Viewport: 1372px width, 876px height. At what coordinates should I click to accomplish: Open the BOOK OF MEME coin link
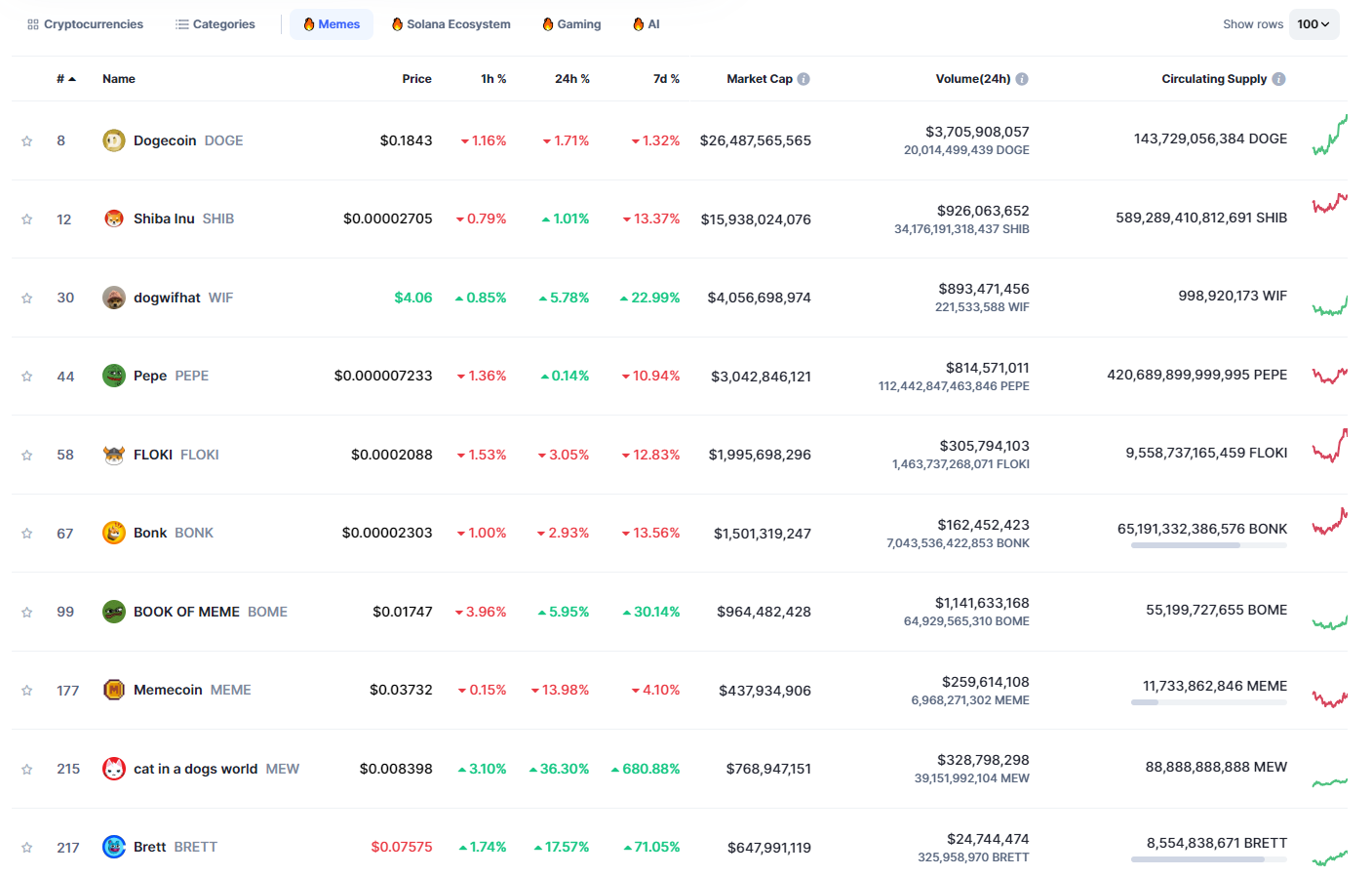tap(186, 612)
